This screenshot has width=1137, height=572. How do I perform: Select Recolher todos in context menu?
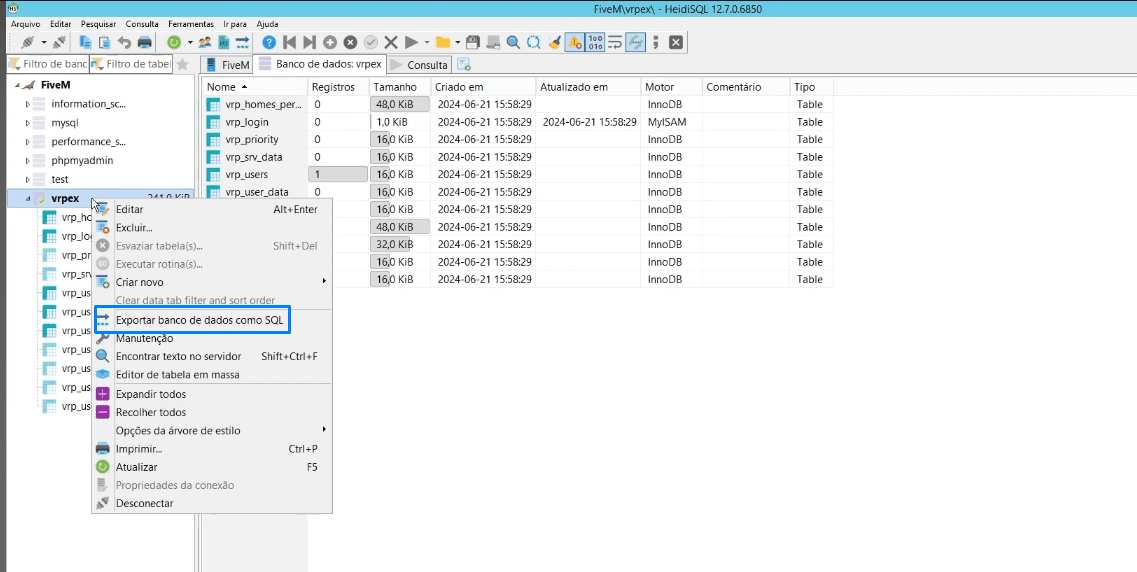tap(212, 413)
